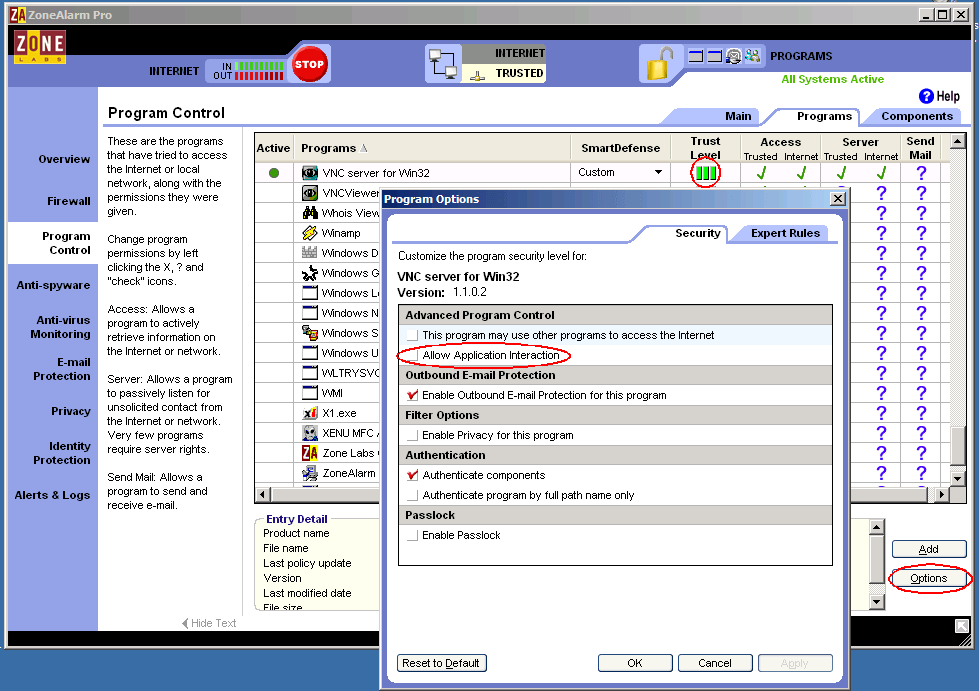Click the X1.exe program icon
The width and height of the screenshot is (979, 691).
(x=310, y=413)
